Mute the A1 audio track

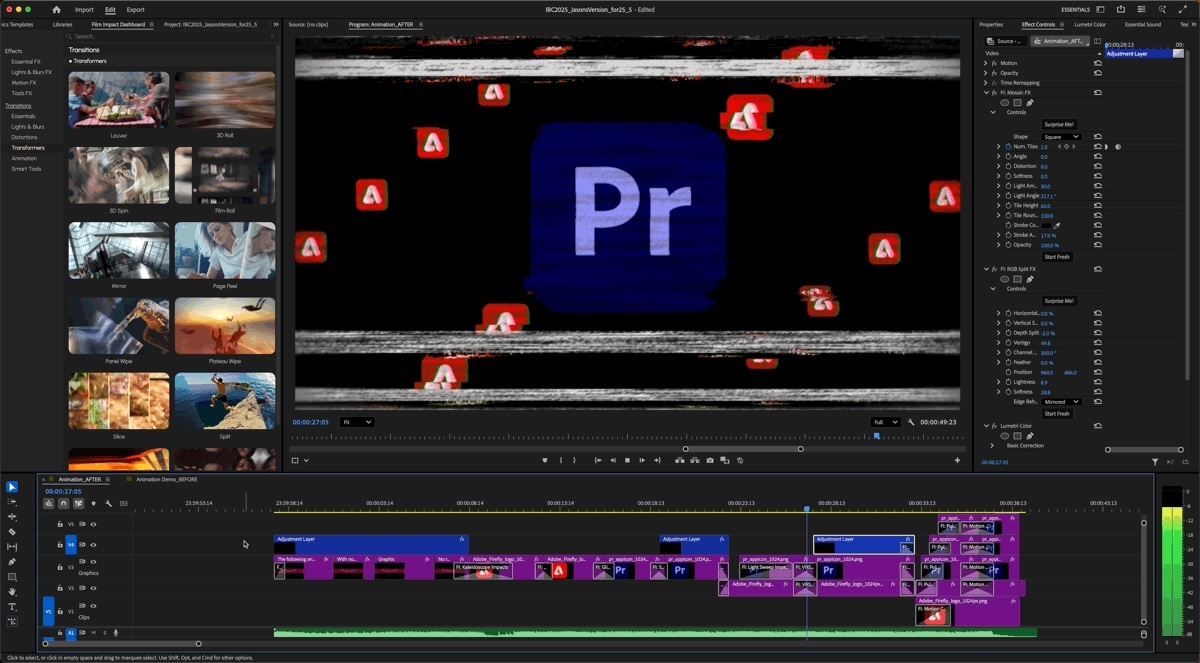93,632
